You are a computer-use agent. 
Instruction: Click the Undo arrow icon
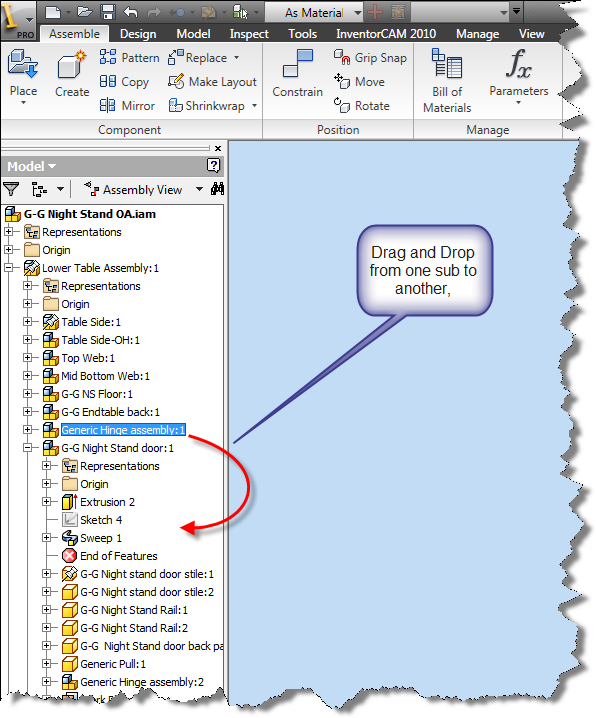(131, 11)
